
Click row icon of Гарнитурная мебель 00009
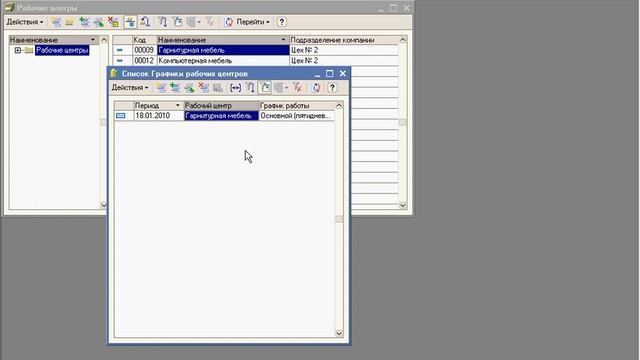tap(120, 50)
